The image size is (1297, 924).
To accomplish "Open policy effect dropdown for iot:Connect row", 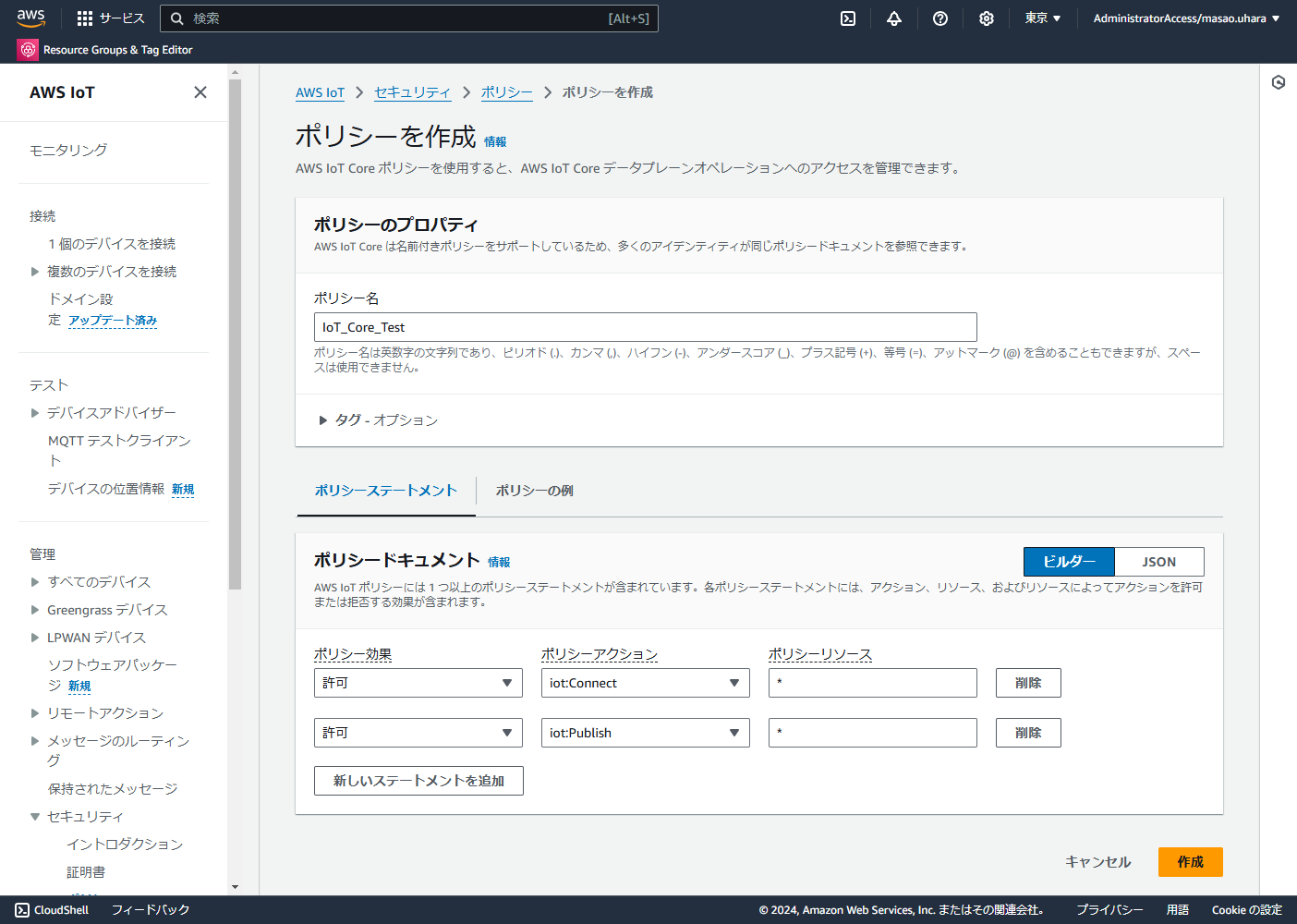I will pyautogui.click(x=418, y=683).
